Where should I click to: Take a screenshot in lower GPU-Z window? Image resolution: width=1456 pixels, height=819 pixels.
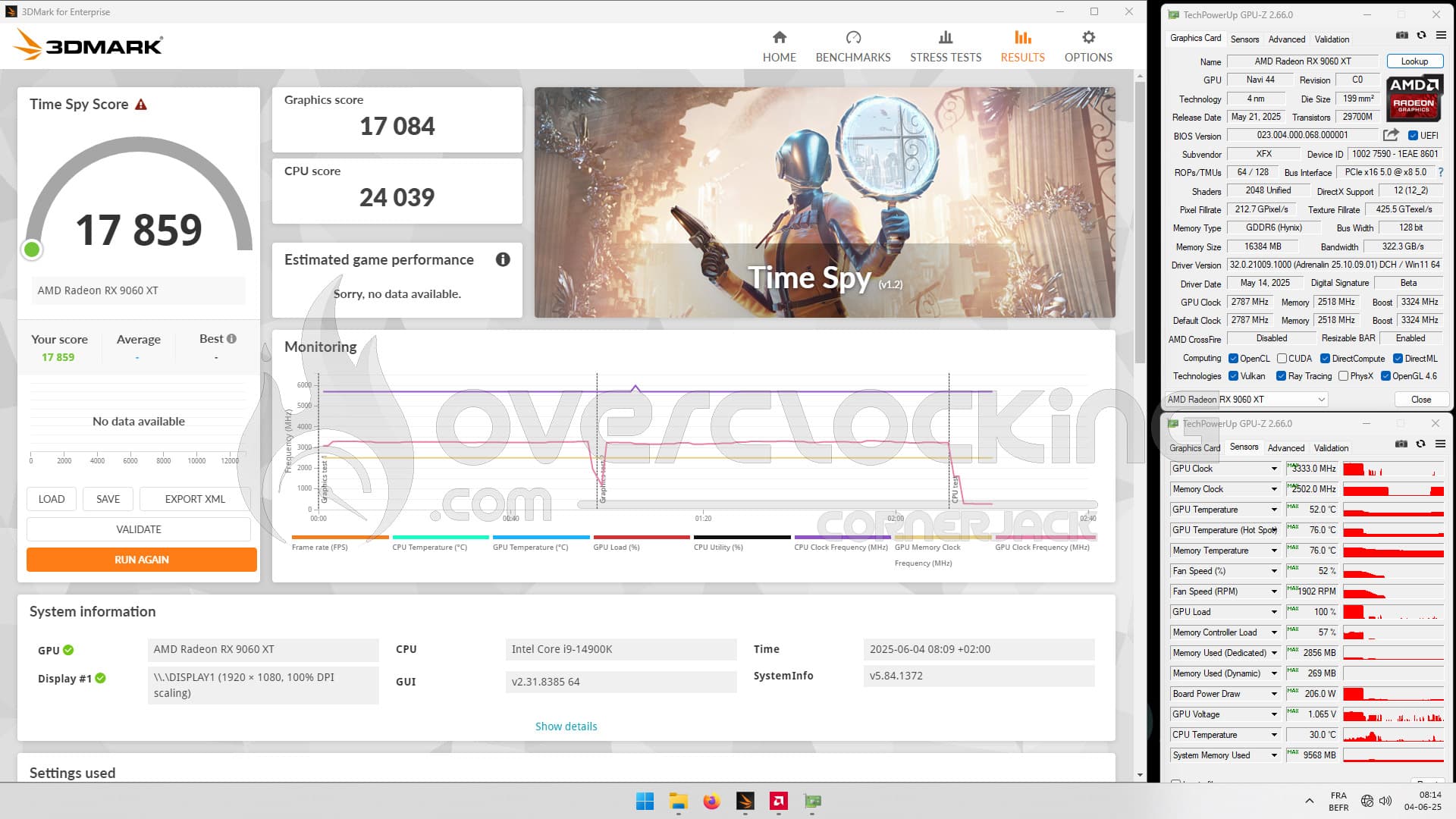[x=1401, y=444]
